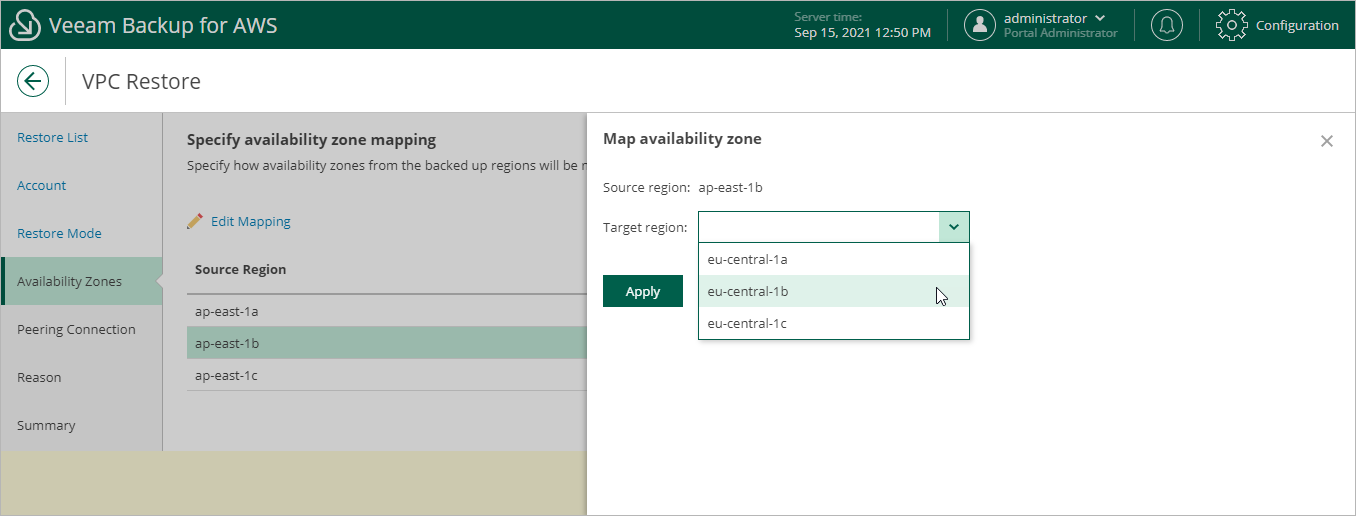The image size is (1356, 516).
Task: Select the ap-east-1a source row
Action: [227, 311]
